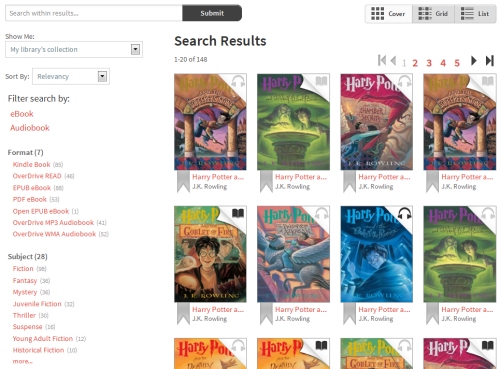
Task: Open the Order of the Phoenix cover thumbnail
Action: click(x=376, y=254)
